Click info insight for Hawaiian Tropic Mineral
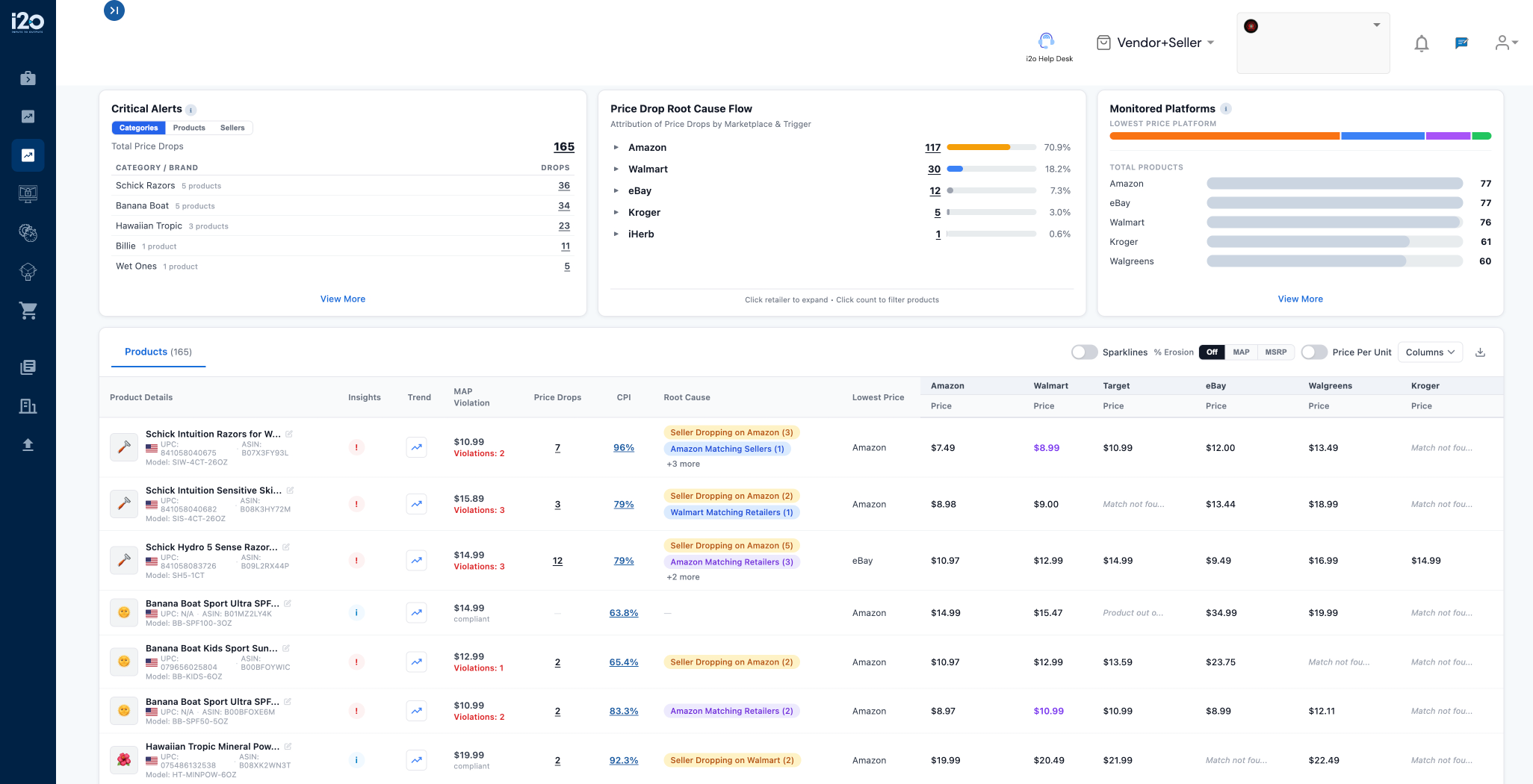This screenshot has height=784, width=1533. (356, 760)
